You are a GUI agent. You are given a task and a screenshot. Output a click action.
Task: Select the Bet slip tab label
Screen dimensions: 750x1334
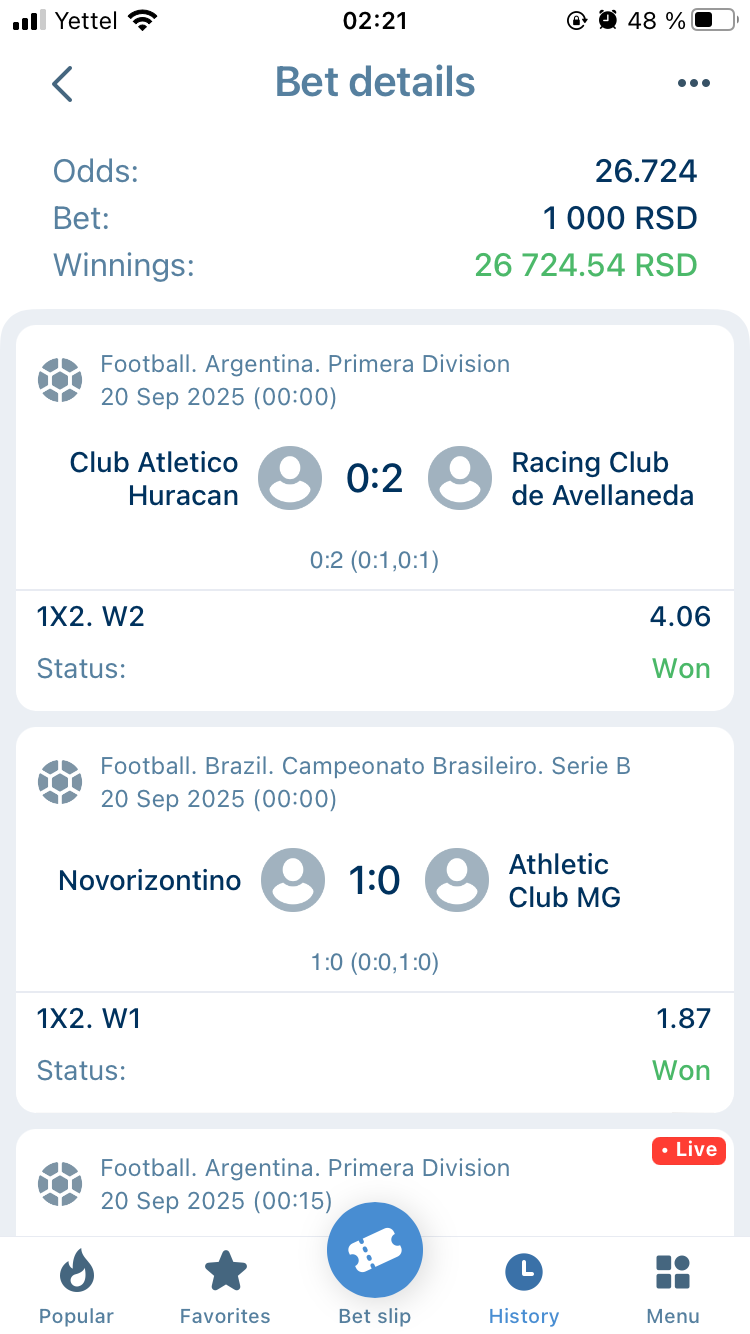click(375, 1316)
